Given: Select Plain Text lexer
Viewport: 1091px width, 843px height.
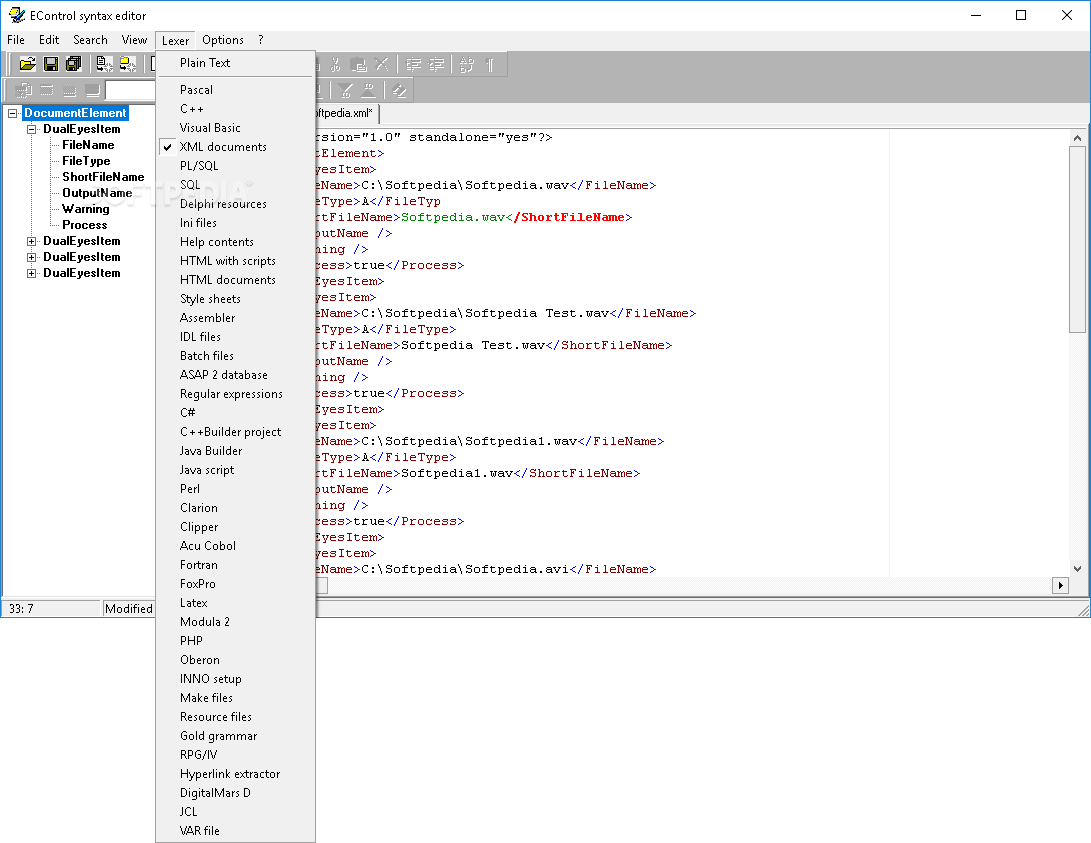Looking at the screenshot, I should pos(235,63).
